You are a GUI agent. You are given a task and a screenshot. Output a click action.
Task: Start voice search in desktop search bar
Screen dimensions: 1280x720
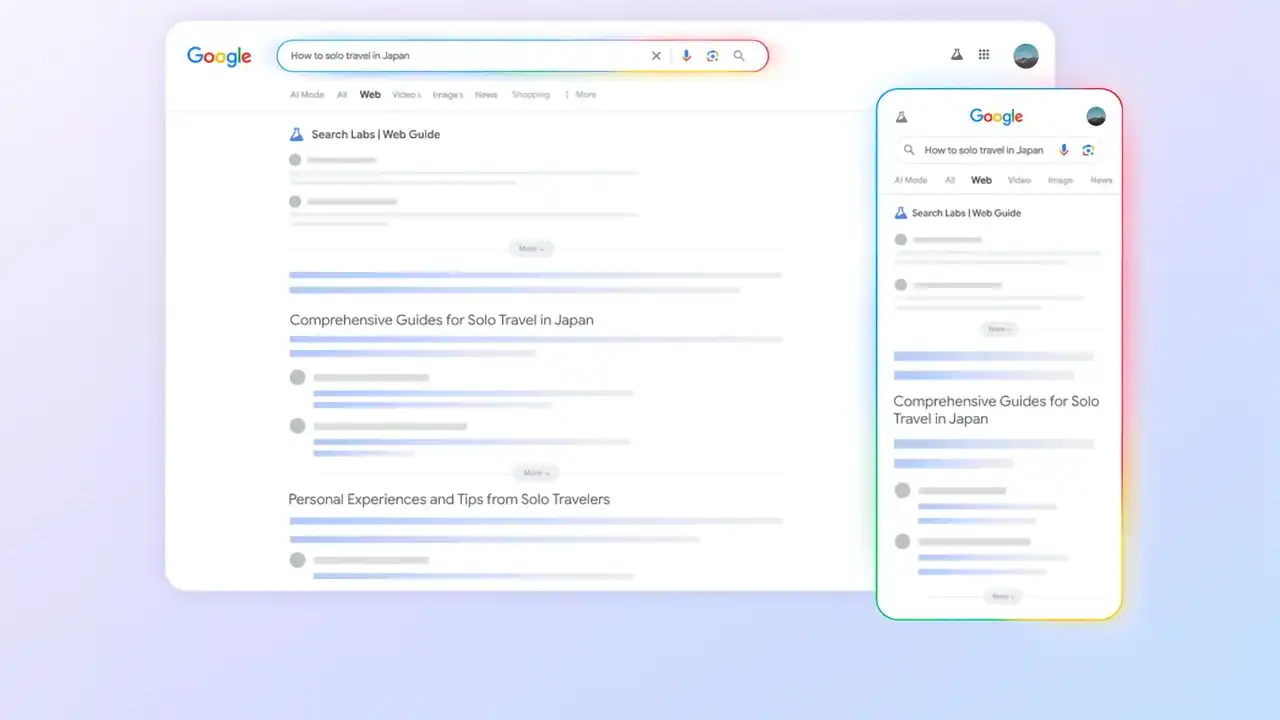click(x=686, y=56)
